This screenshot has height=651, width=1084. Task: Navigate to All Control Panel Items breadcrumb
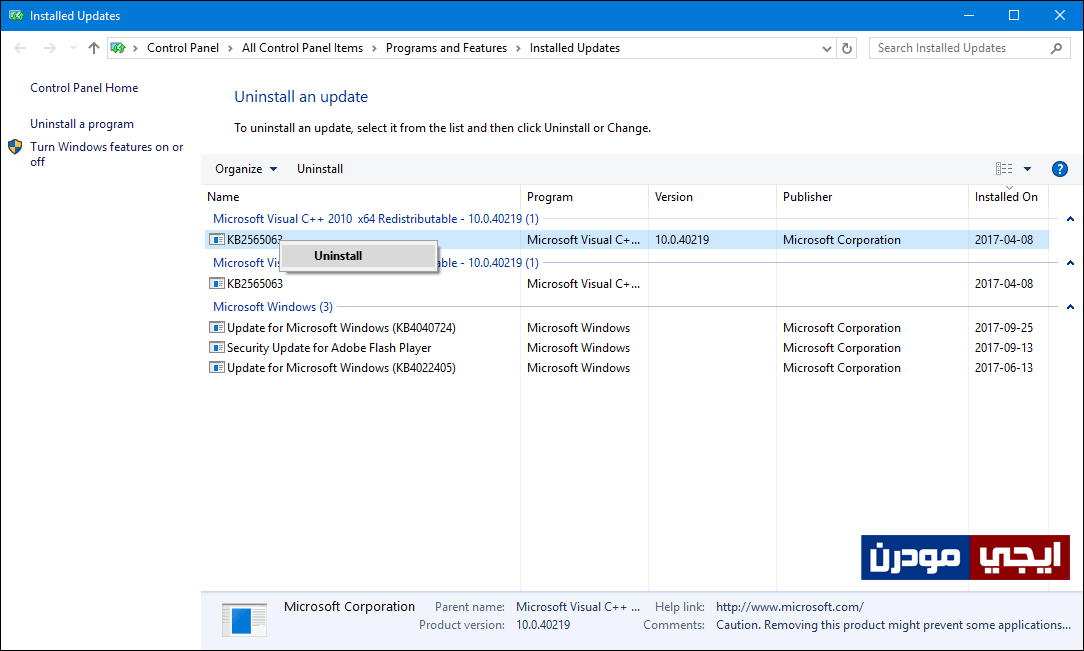click(x=302, y=48)
